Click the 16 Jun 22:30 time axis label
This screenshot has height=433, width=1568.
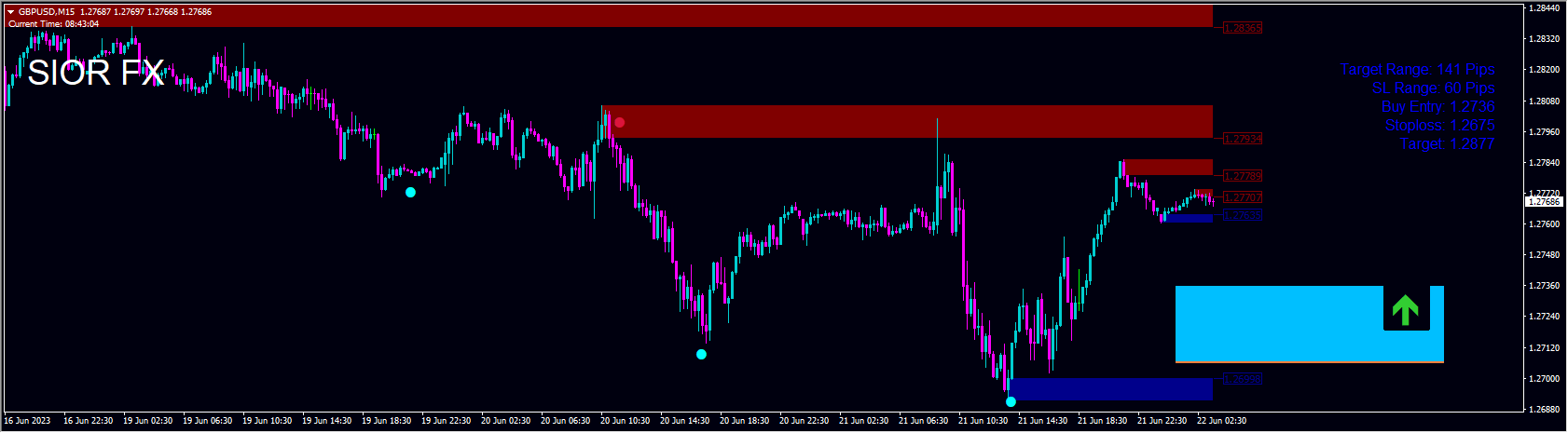point(88,421)
